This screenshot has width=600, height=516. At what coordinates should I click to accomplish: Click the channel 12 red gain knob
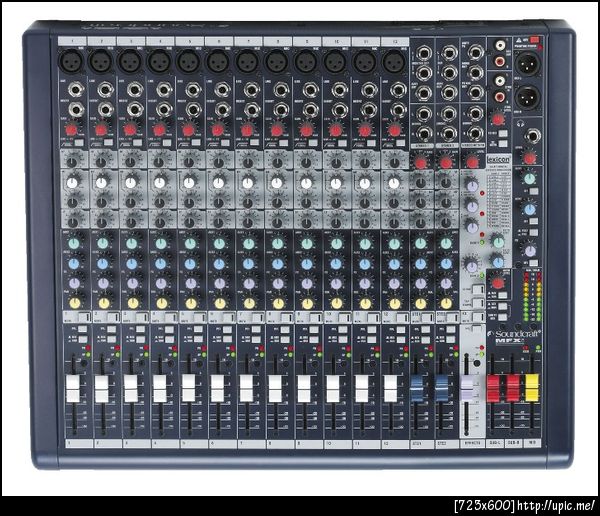click(394, 130)
